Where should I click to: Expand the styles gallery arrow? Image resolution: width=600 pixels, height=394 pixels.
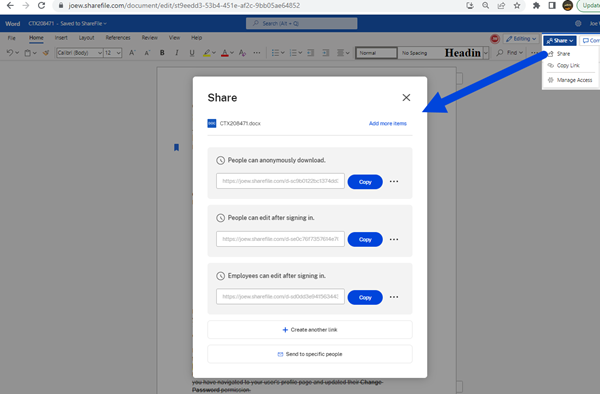pyautogui.click(x=486, y=53)
